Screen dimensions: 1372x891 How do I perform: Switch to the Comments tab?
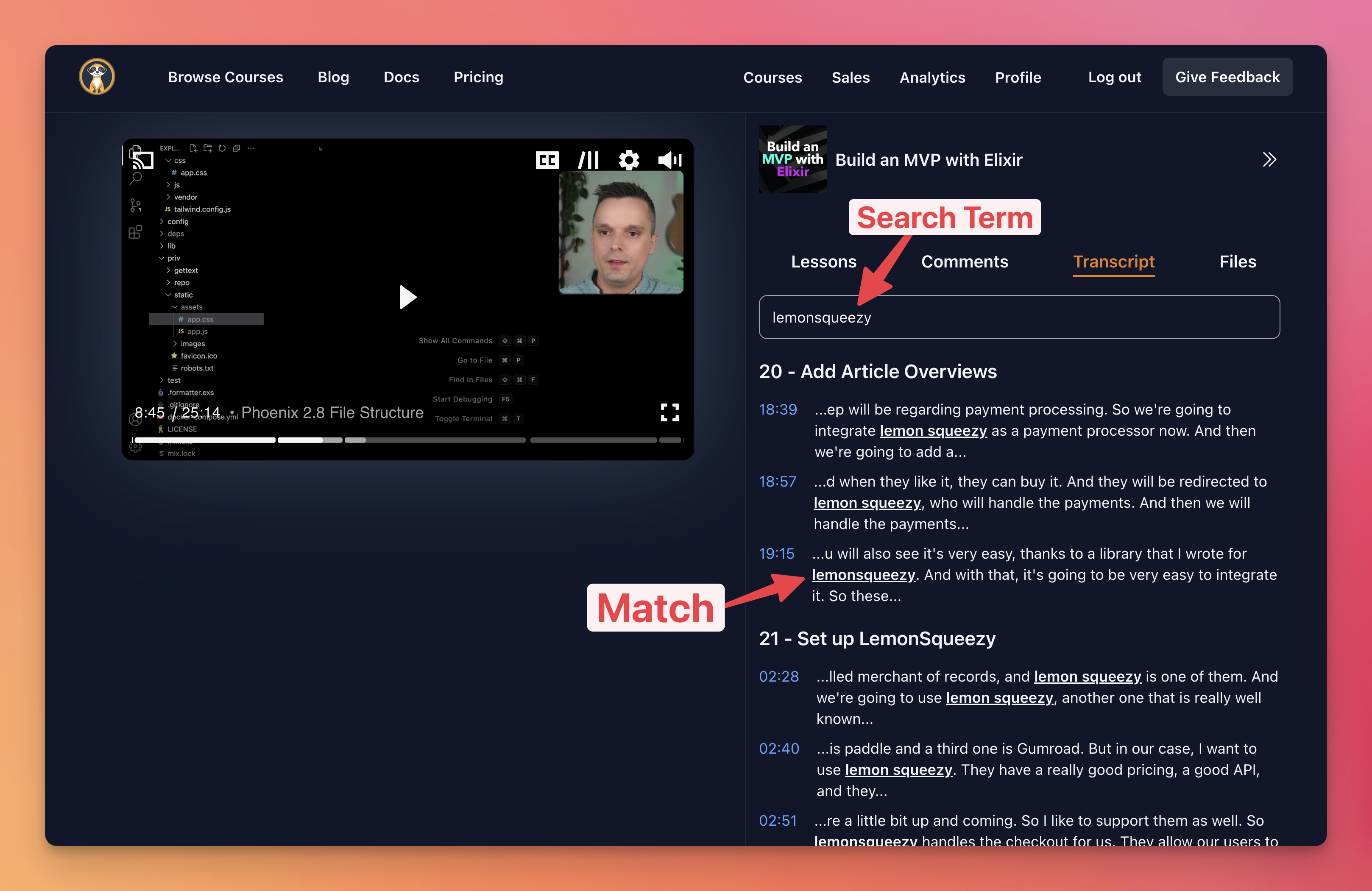tap(965, 262)
